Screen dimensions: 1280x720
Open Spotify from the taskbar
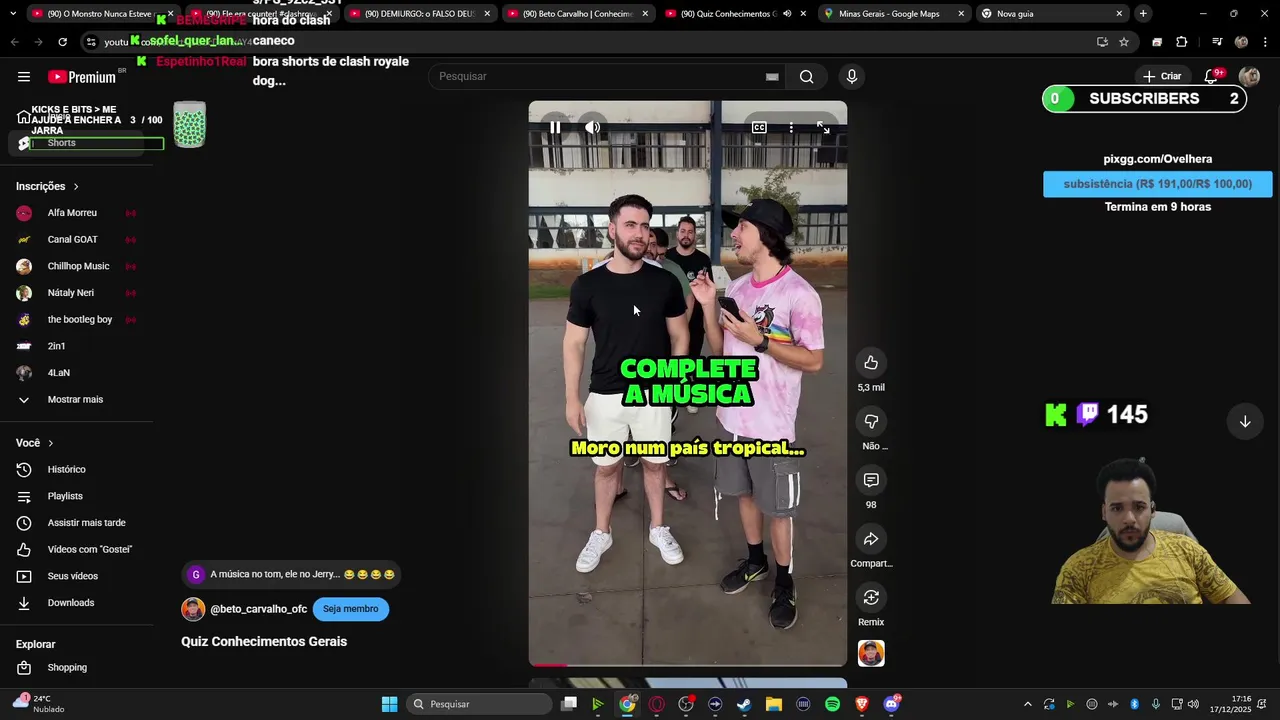[x=832, y=704]
